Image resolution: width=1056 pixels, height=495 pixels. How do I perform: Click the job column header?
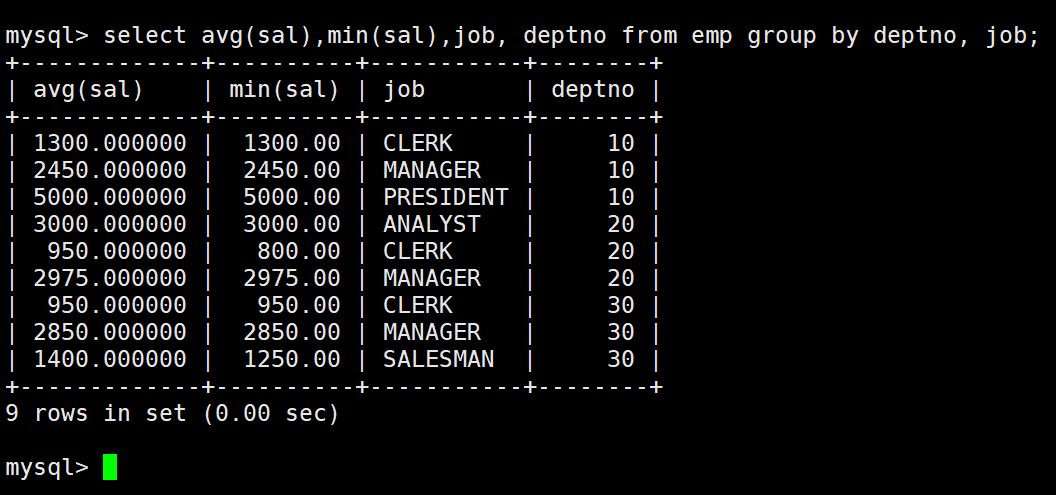[404, 91]
